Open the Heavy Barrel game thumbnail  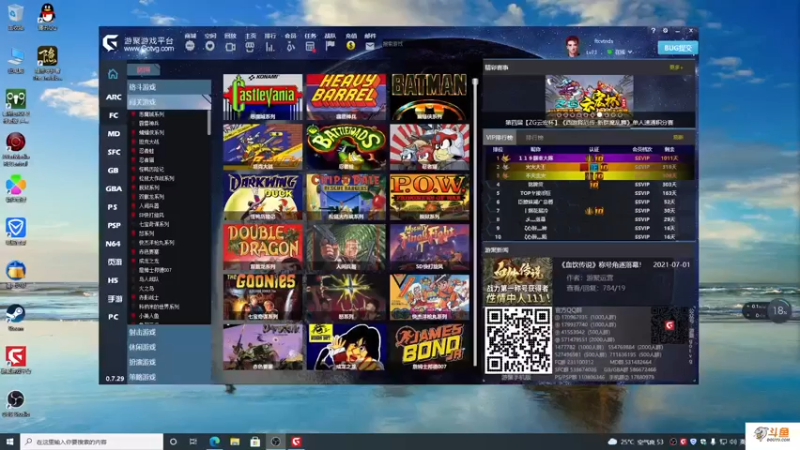point(346,97)
